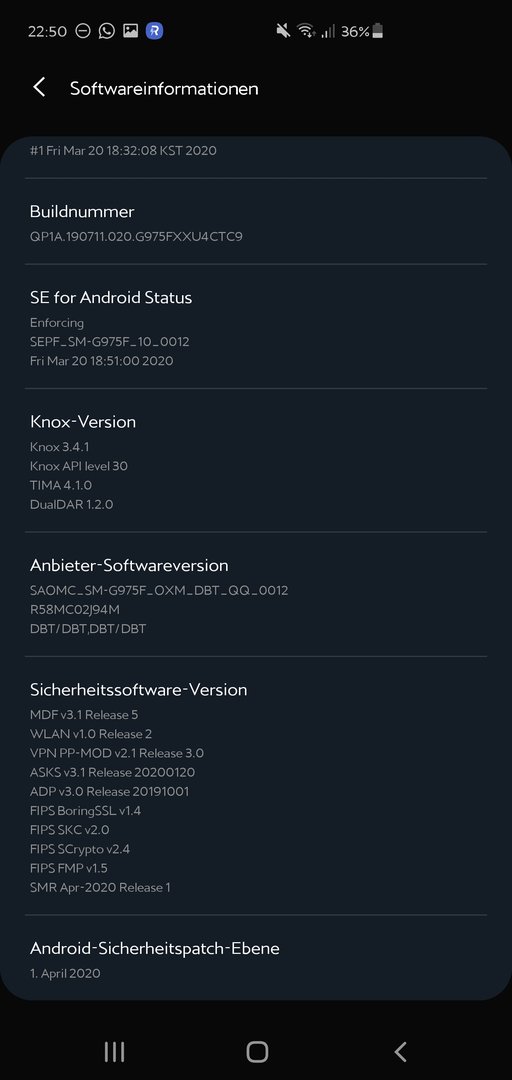This screenshot has height=1080, width=512.
Task: Open recent apps with navigation bar button
Action: pyautogui.click(x=114, y=1052)
